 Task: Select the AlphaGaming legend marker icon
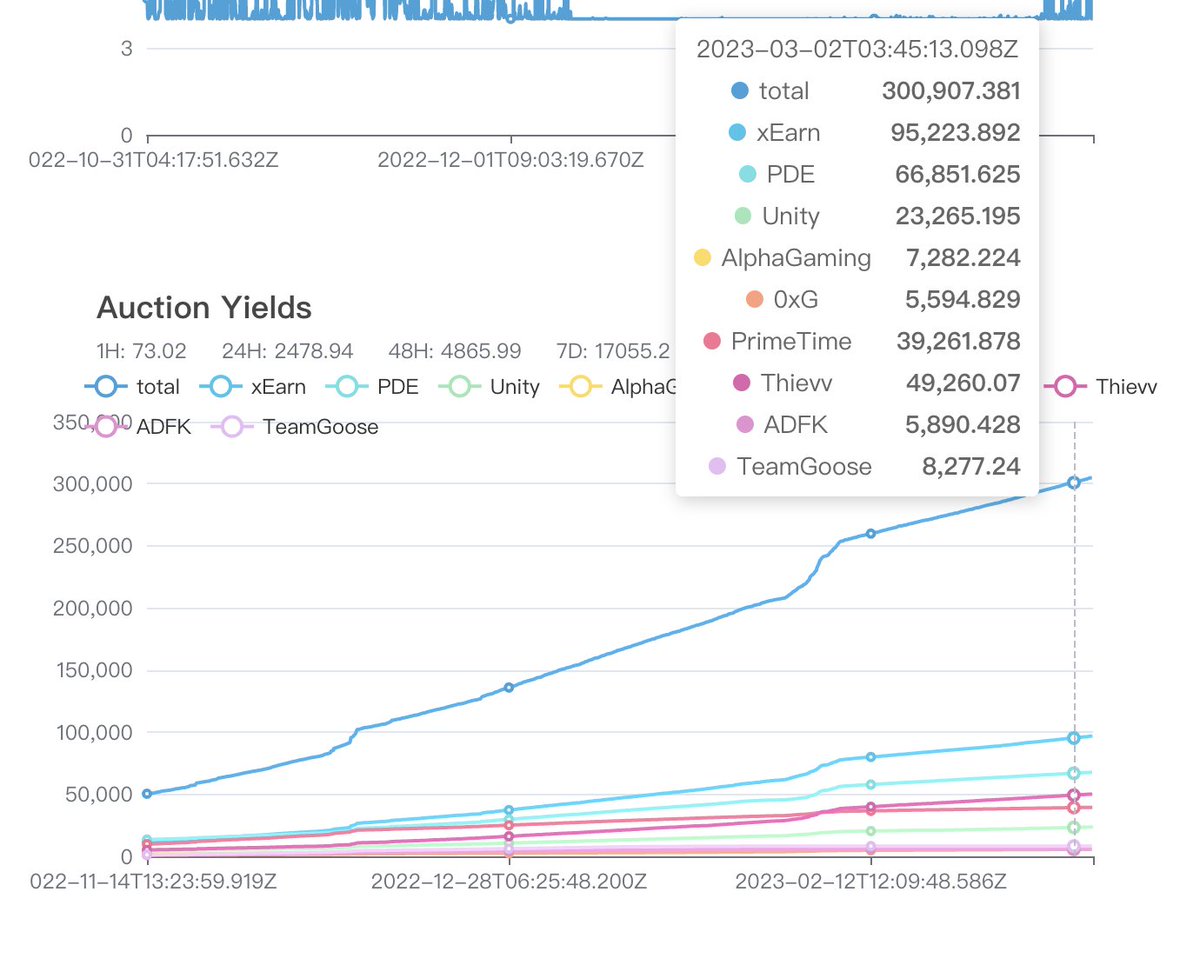(x=580, y=387)
